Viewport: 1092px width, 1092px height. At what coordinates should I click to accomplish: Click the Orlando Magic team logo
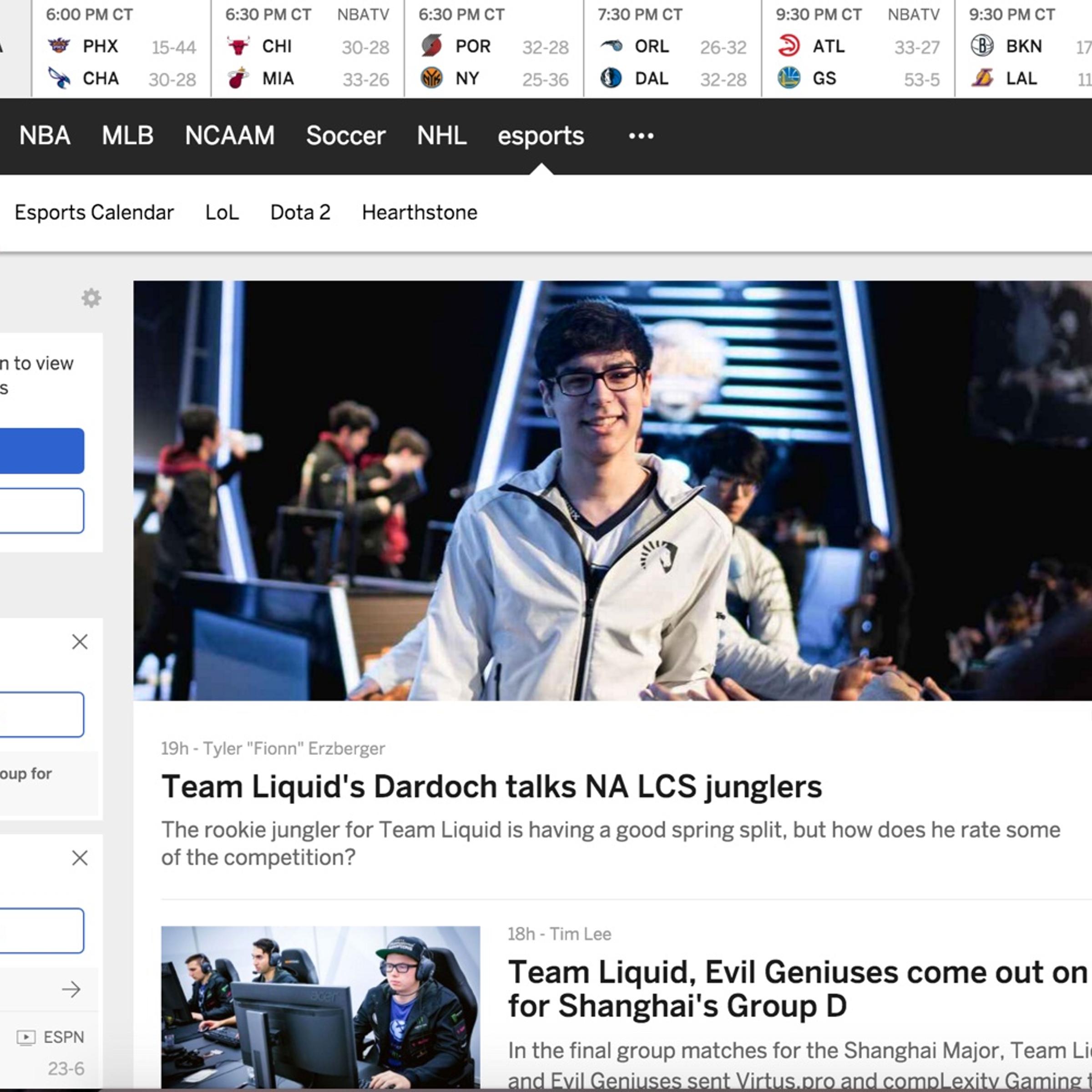click(611, 45)
